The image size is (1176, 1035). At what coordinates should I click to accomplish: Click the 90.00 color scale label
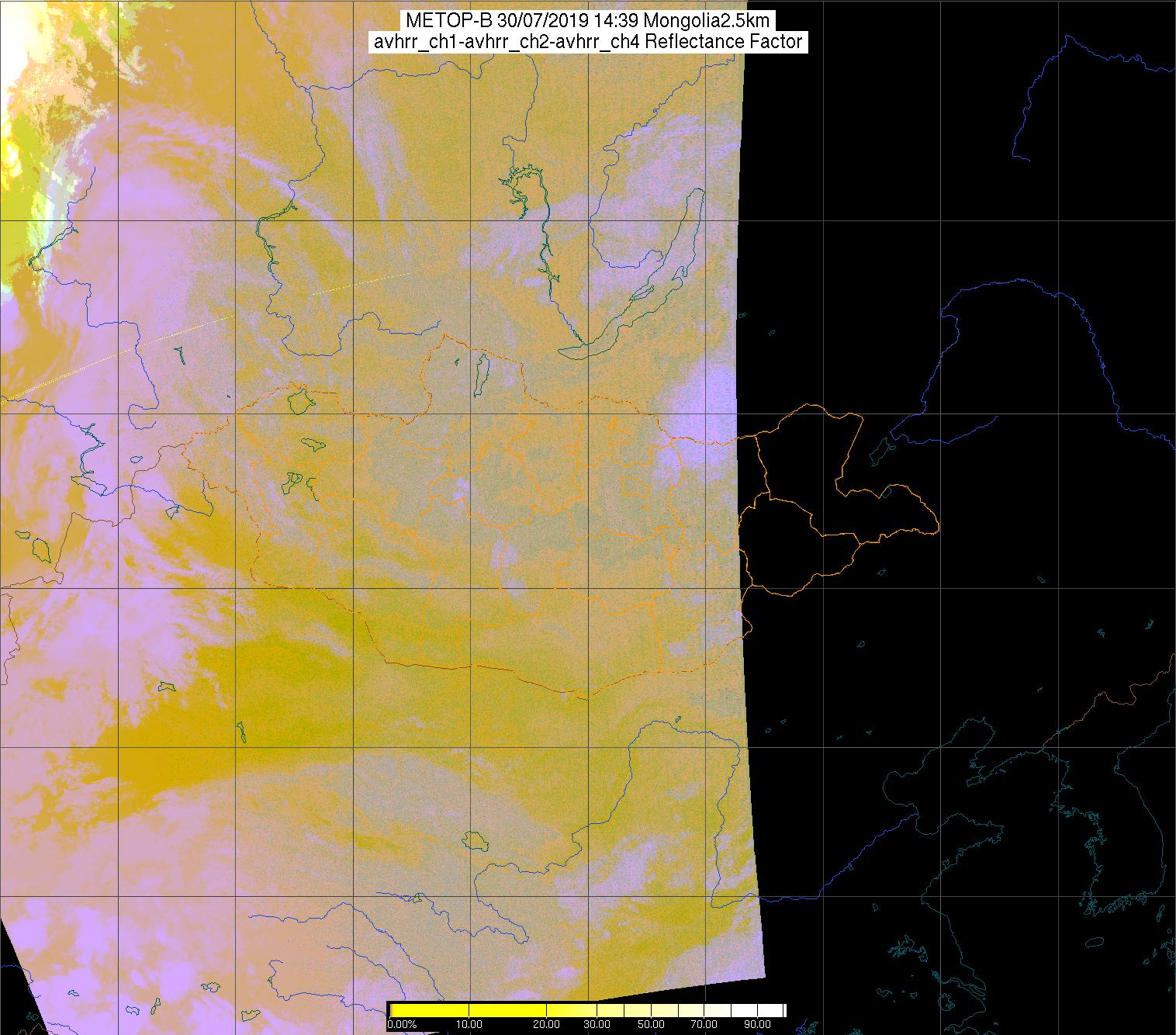[756, 1025]
